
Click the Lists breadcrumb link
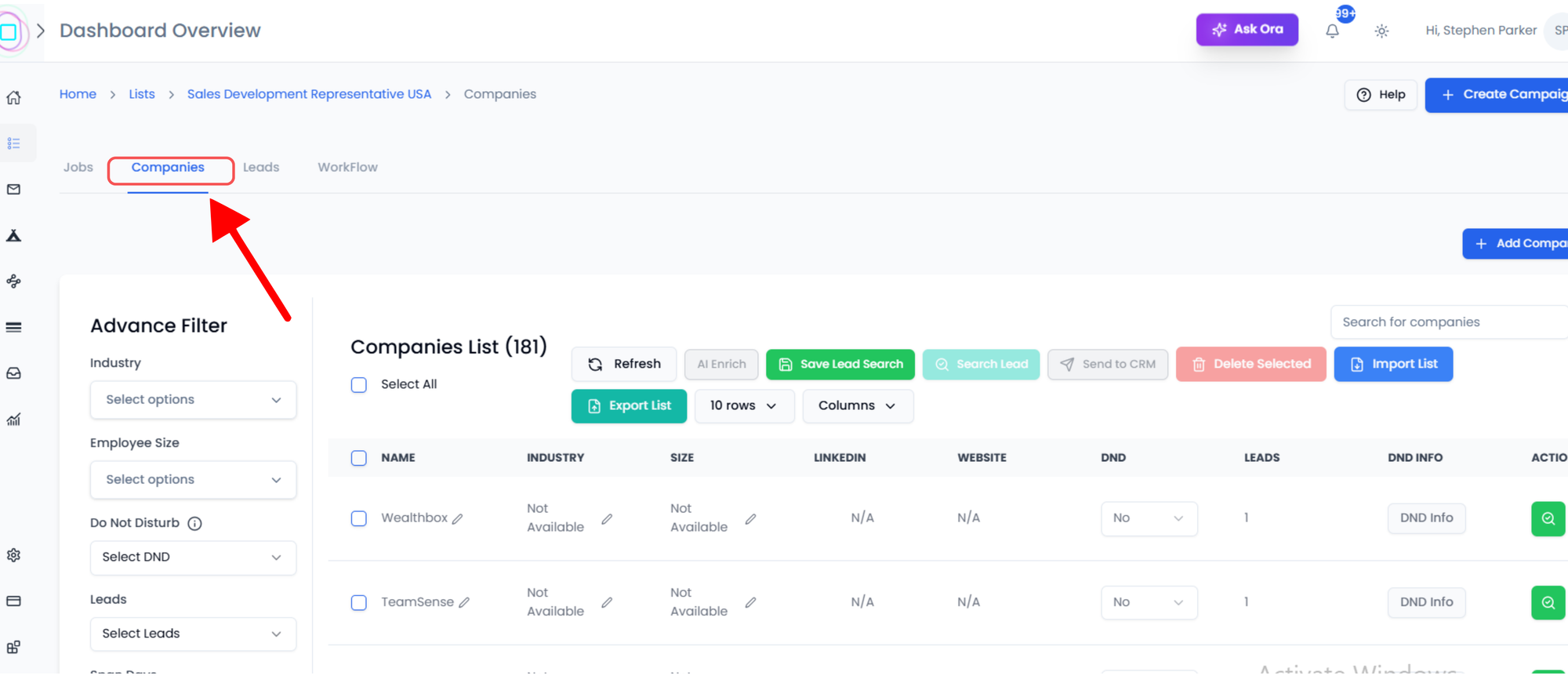pyautogui.click(x=142, y=94)
